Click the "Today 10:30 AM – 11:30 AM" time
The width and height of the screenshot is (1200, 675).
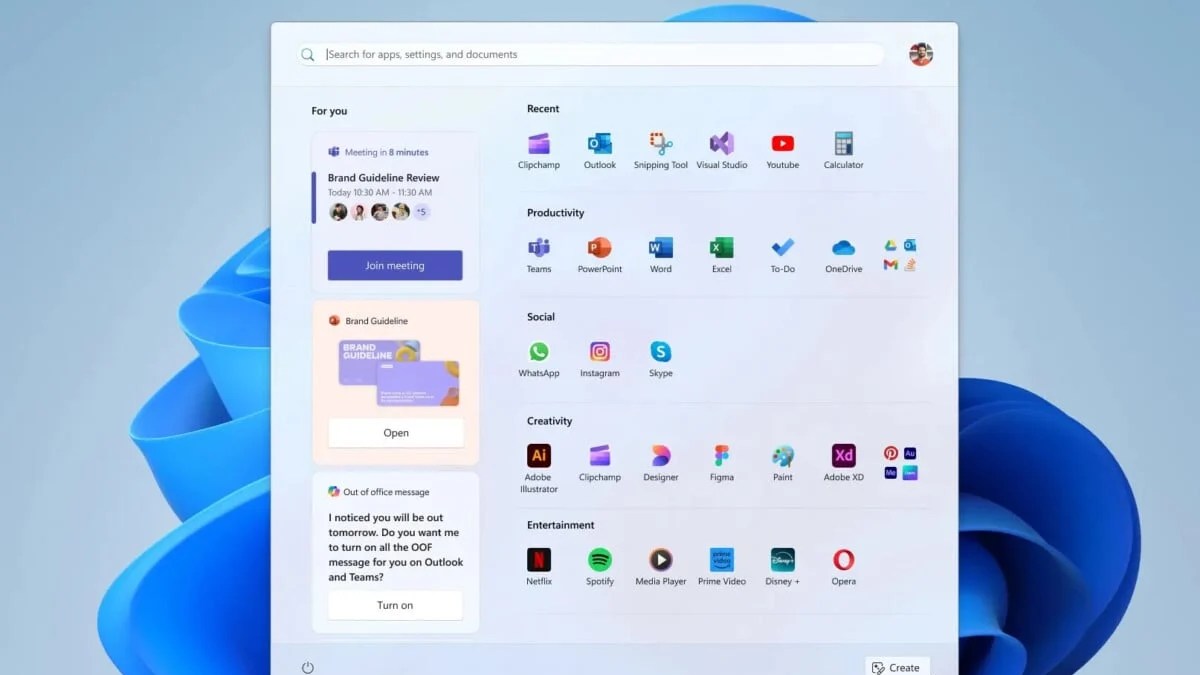point(380,193)
